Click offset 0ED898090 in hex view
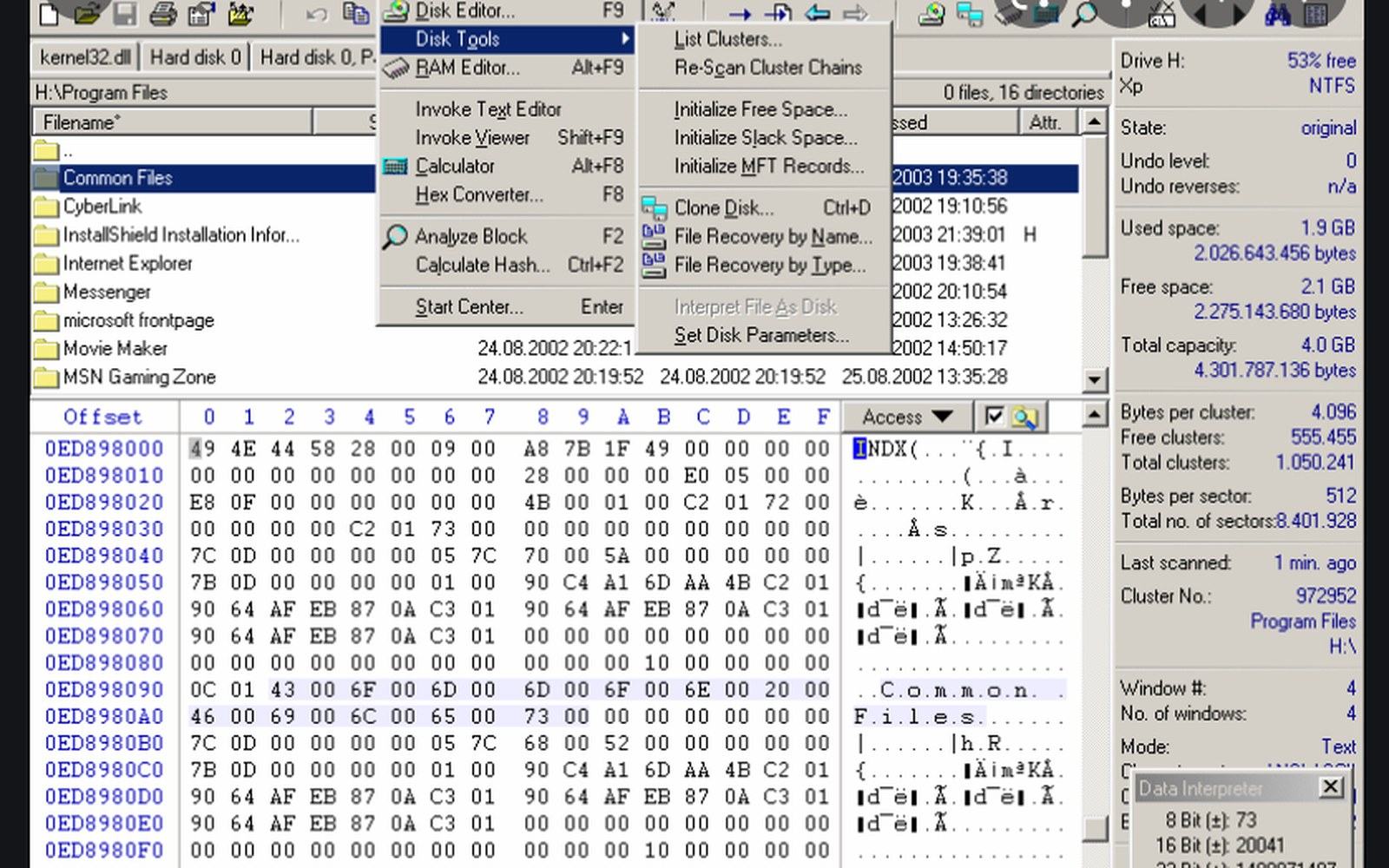The width and height of the screenshot is (1389, 868). (x=104, y=690)
